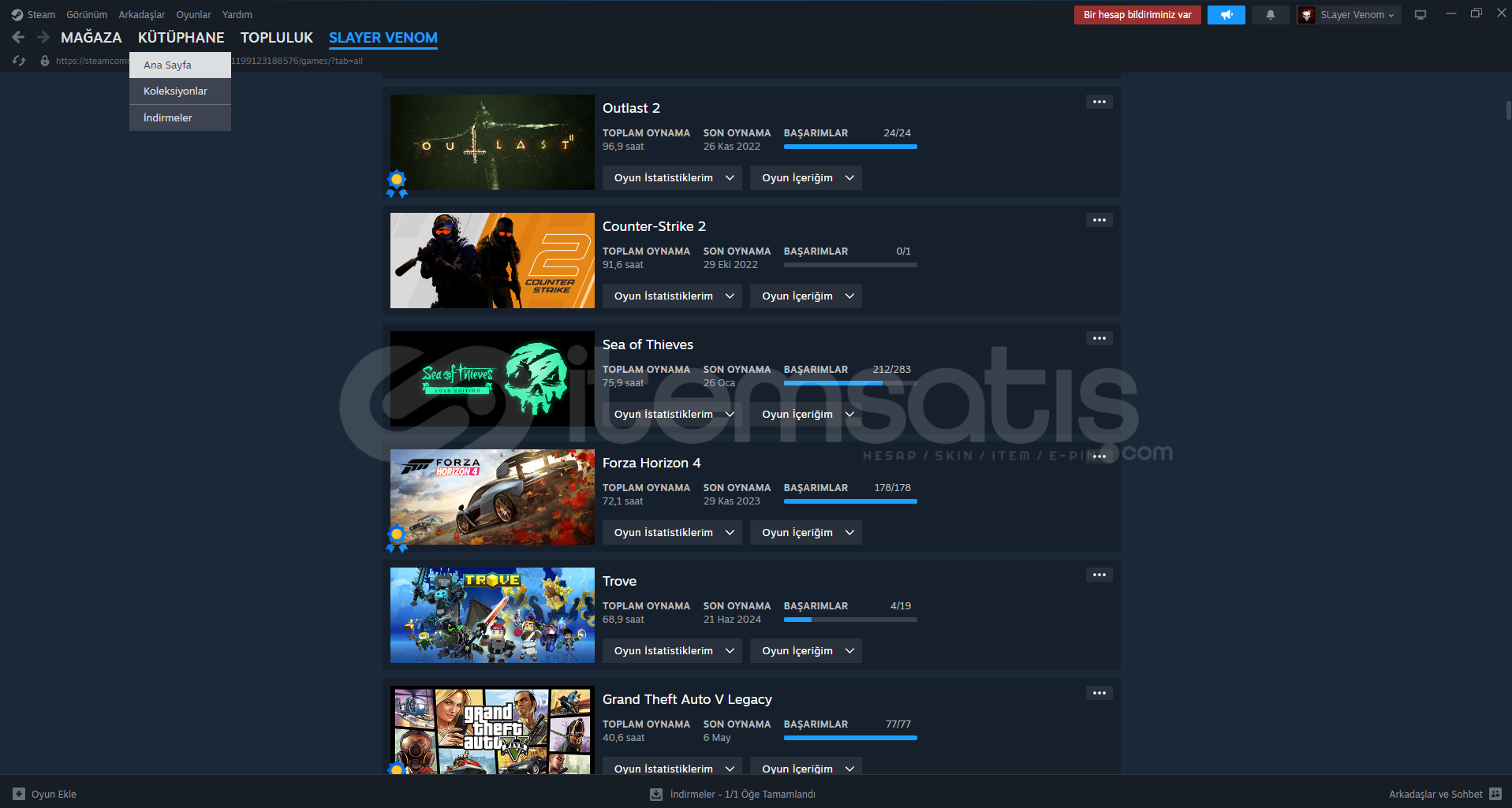Image resolution: width=1512 pixels, height=808 pixels.
Task: Open Grand Theft Auto V three-dot options
Action: 1099,693
